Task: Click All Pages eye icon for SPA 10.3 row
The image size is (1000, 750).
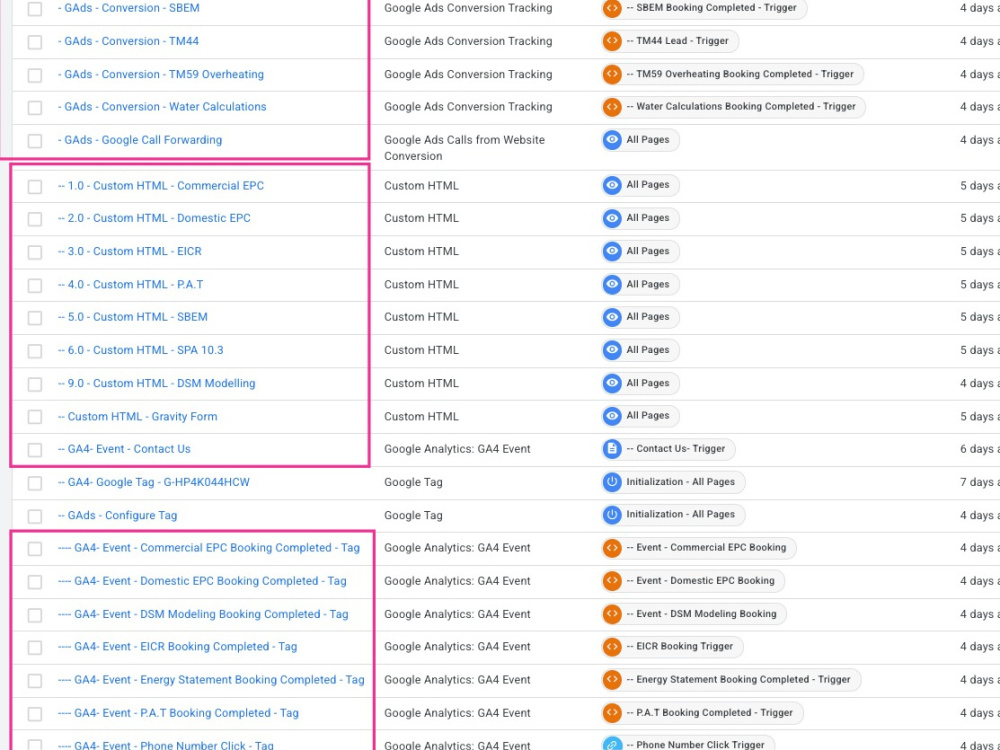Action: pos(612,350)
